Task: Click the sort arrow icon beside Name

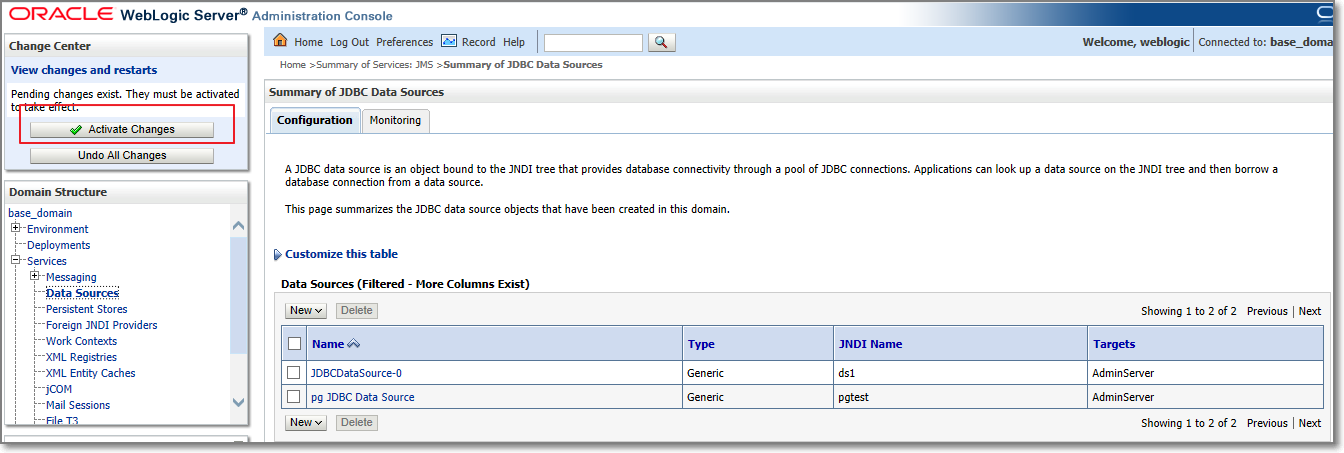Action: pyautogui.click(x=353, y=344)
